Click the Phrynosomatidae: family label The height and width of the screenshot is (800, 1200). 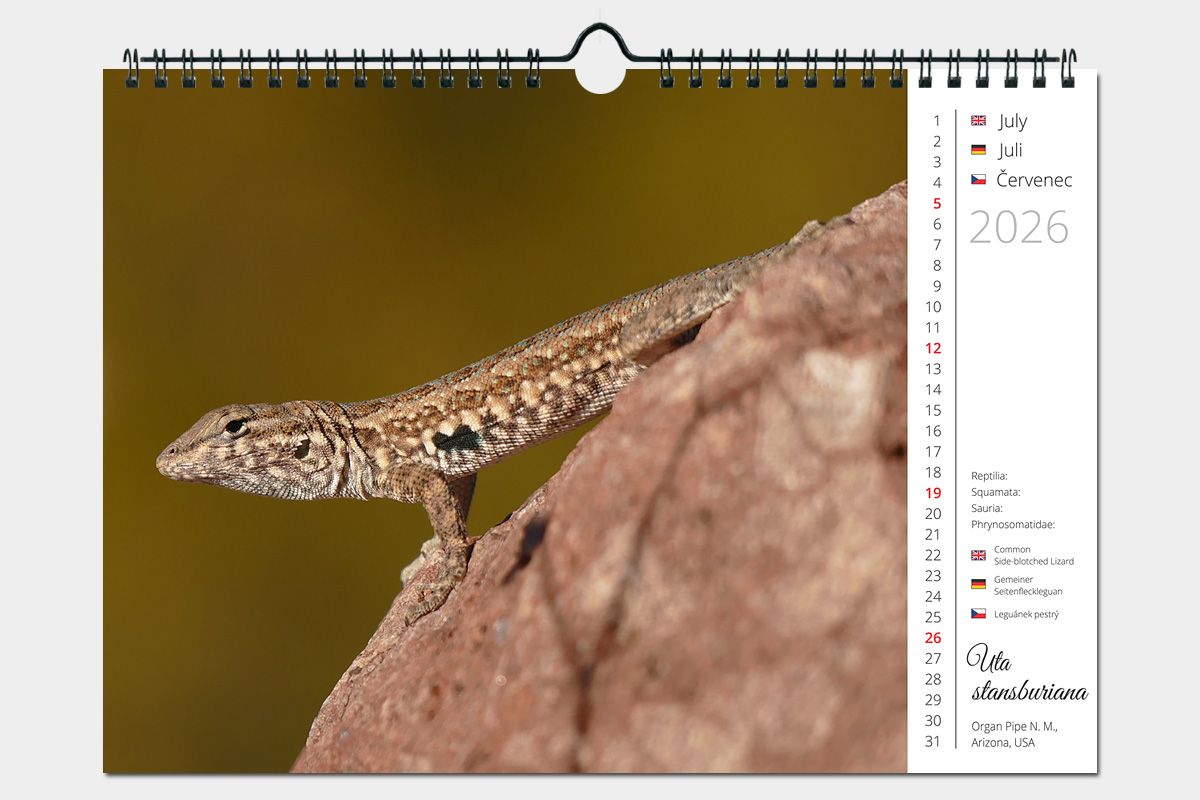point(1013,524)
